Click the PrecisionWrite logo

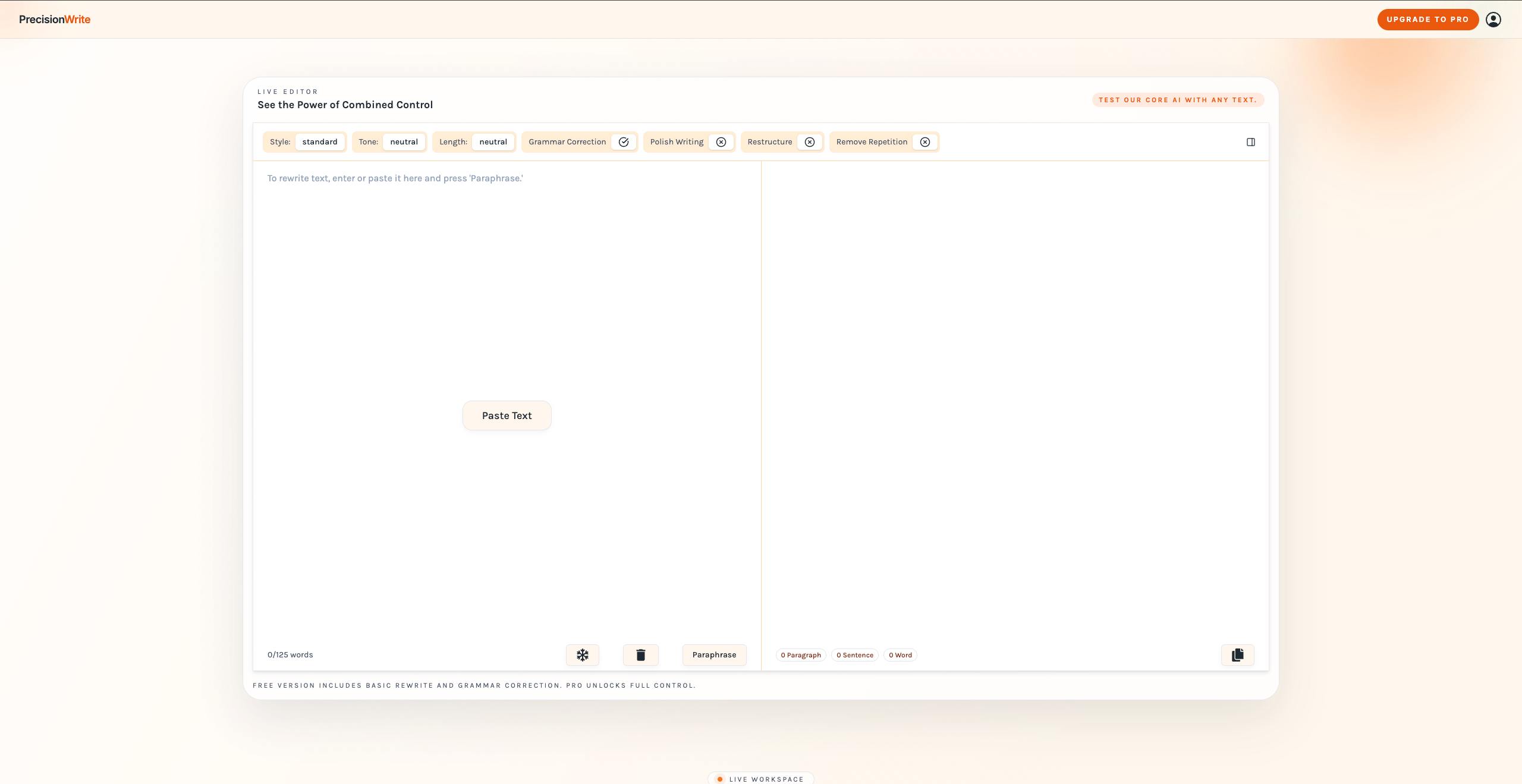pyautogui.click(x=54, y=19)
